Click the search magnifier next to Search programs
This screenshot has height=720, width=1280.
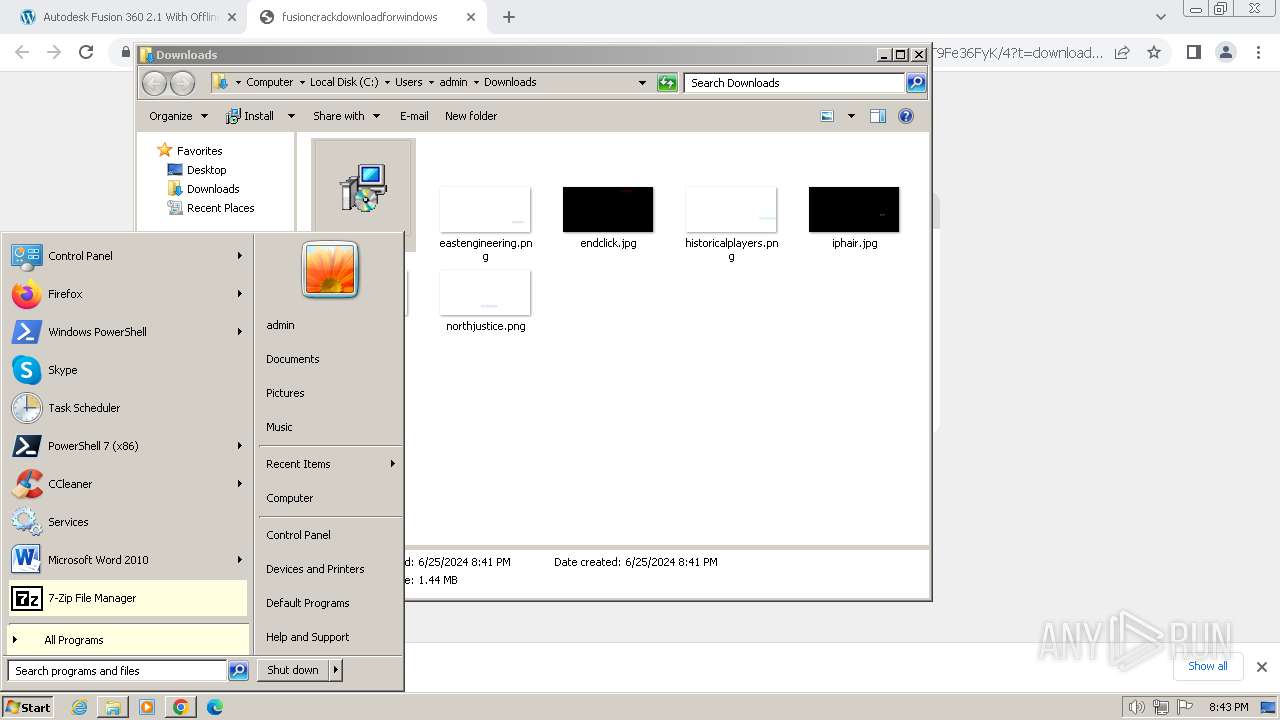pyautogui.click(x=238, y=671)
